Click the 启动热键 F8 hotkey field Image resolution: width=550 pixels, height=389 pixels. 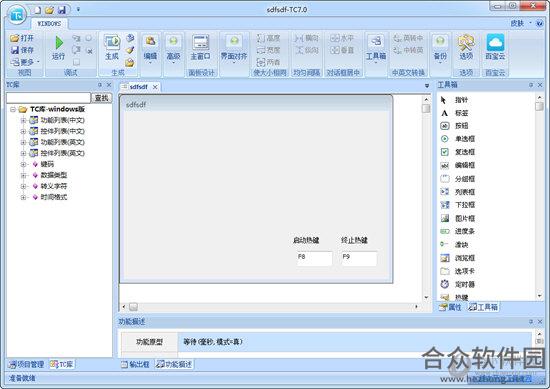[314, 259]
